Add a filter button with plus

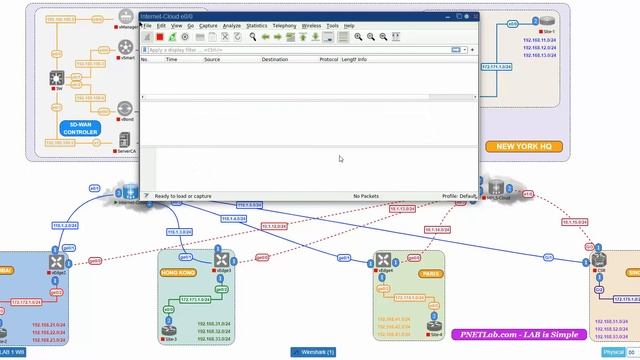(473, 50)
